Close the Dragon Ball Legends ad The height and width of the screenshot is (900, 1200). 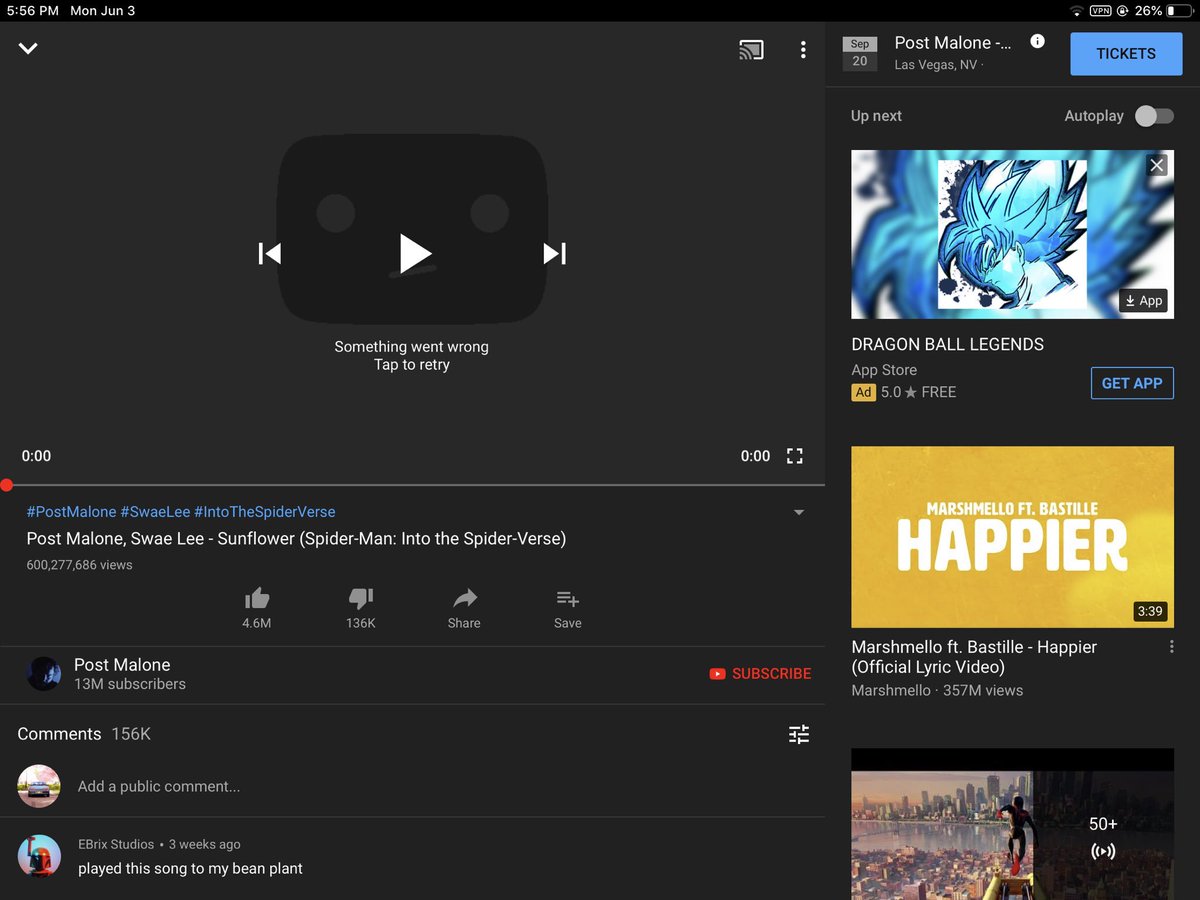(1157, 166)
